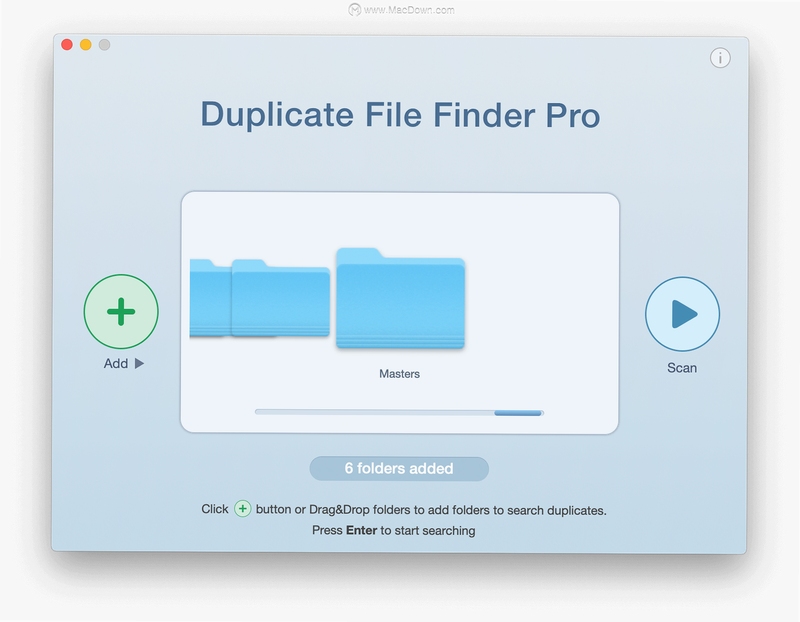Click the folder list horizontal scrollbar thumb
This screenshot has height=622, width=800.
tap(517, 413)
